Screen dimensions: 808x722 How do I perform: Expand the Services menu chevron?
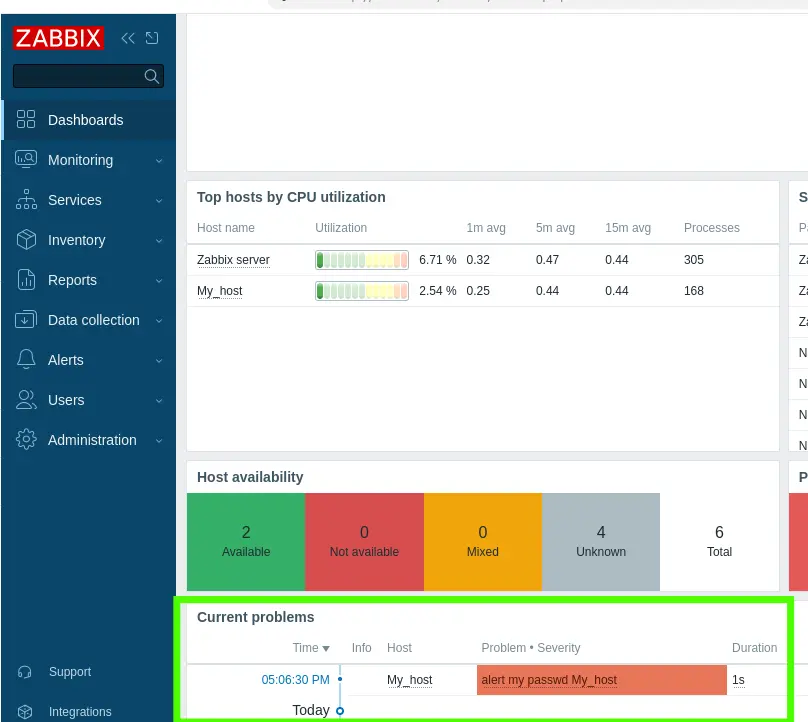point(159,201)
